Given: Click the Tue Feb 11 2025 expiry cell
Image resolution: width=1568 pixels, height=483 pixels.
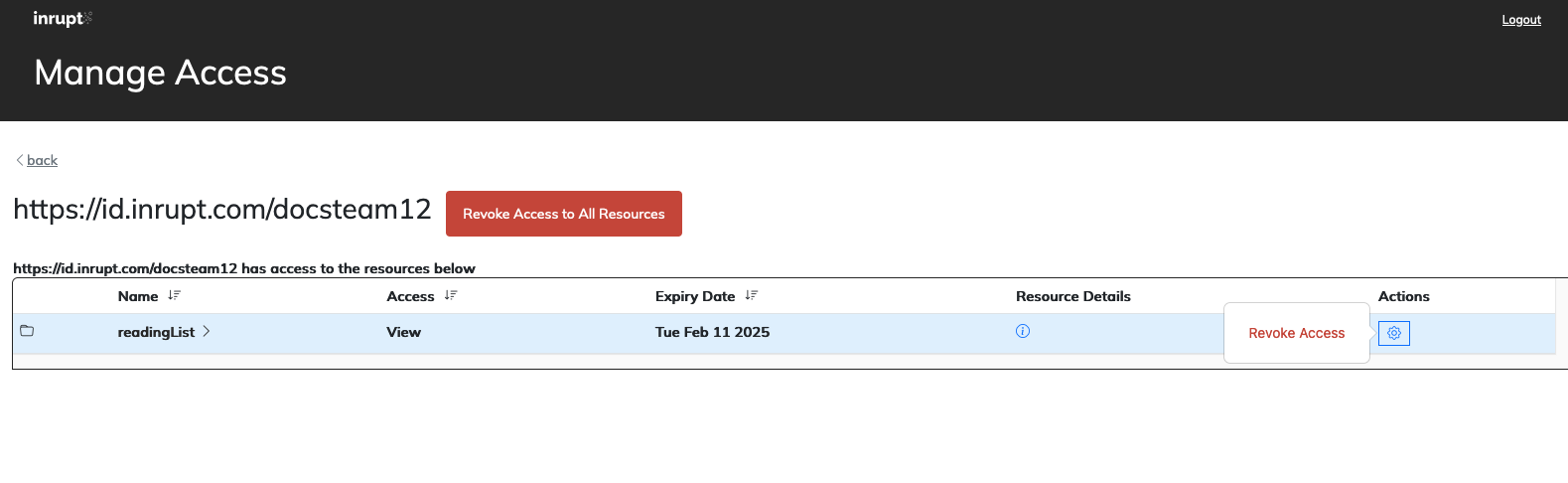Looking at the screenshot, I should click(x=712, y=332).
